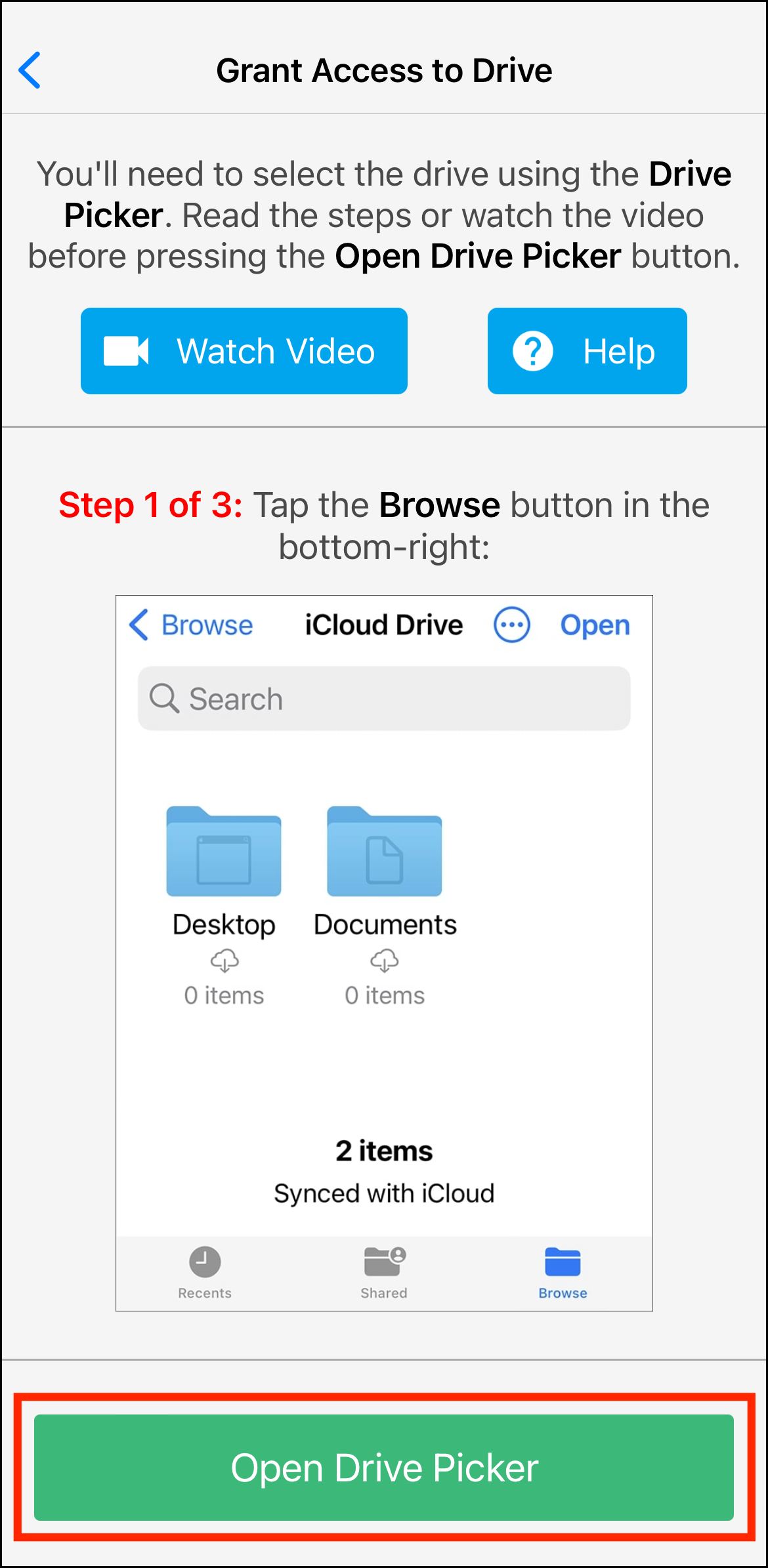Tap the 'Step 1 of 3:' instruction text
The height and width of the screenshot is (1568, 768).
point(150,505)
